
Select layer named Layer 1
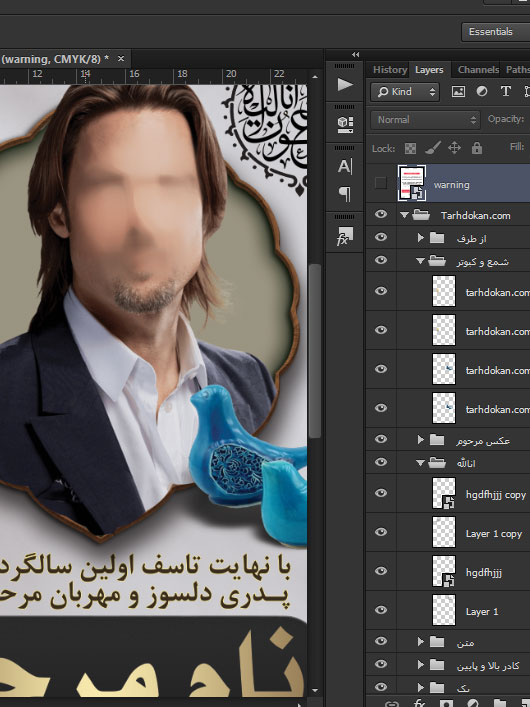482,612
